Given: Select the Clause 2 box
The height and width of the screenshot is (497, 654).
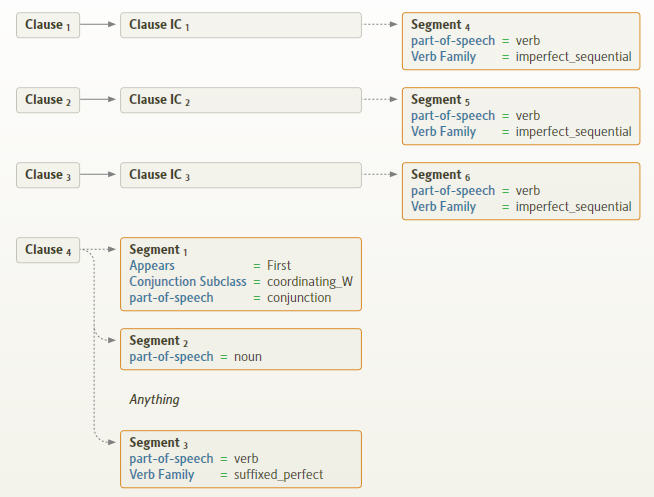Looking at the screenshot, I should pyautogui.click(x=46, y=100).
